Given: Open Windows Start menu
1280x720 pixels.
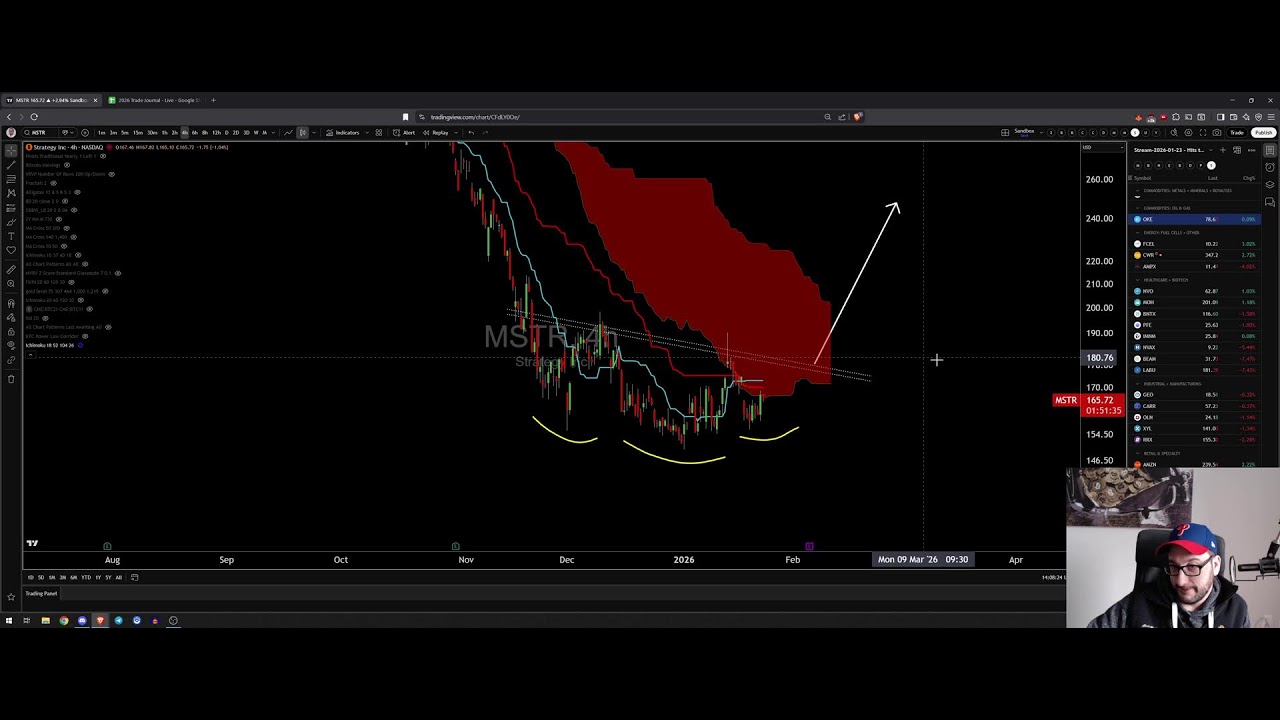Looking at the screenshot, I should click(9, 620).
